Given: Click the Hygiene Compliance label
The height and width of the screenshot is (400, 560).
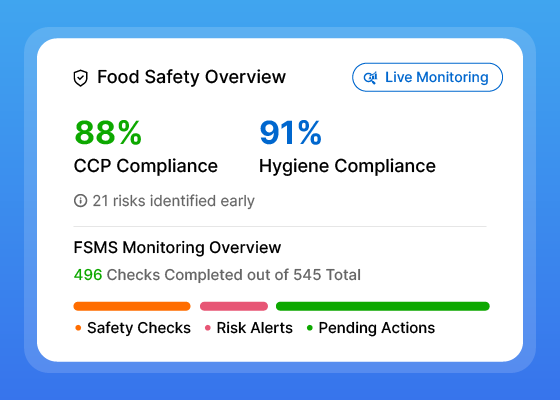Looking at the screenshot, I should click(x=347, y=166).
